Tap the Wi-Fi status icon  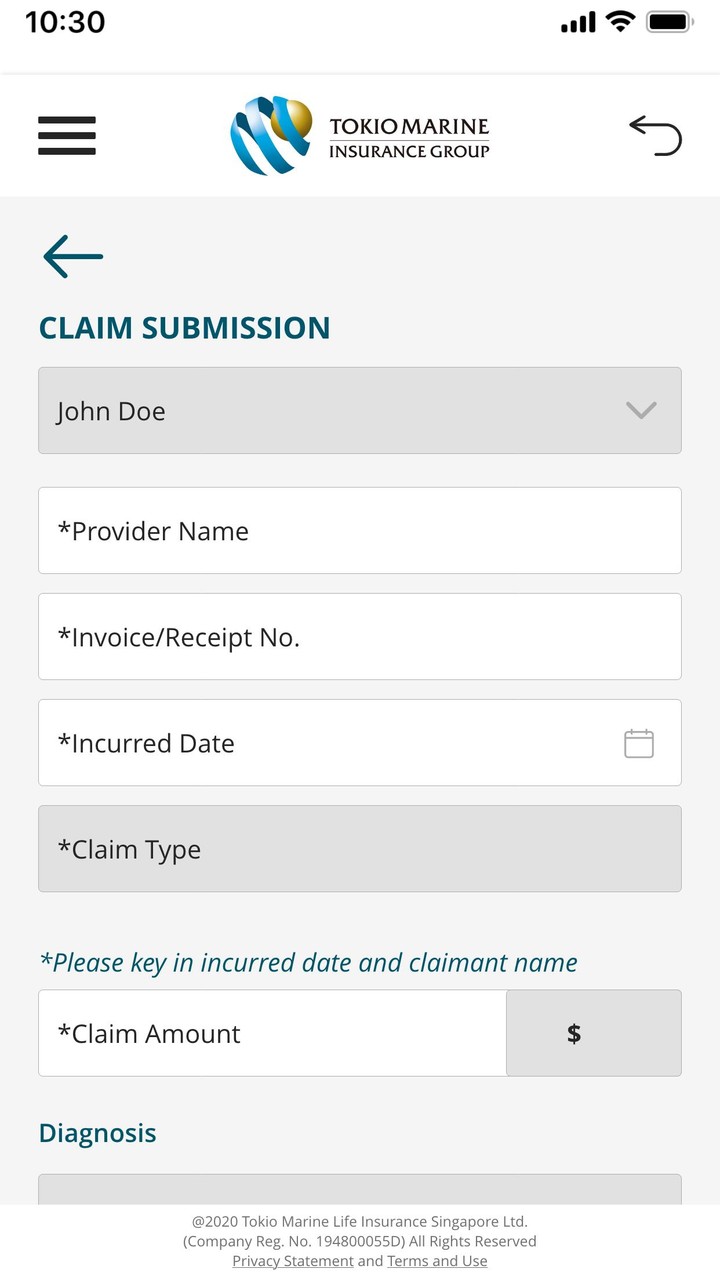[621, 22]
